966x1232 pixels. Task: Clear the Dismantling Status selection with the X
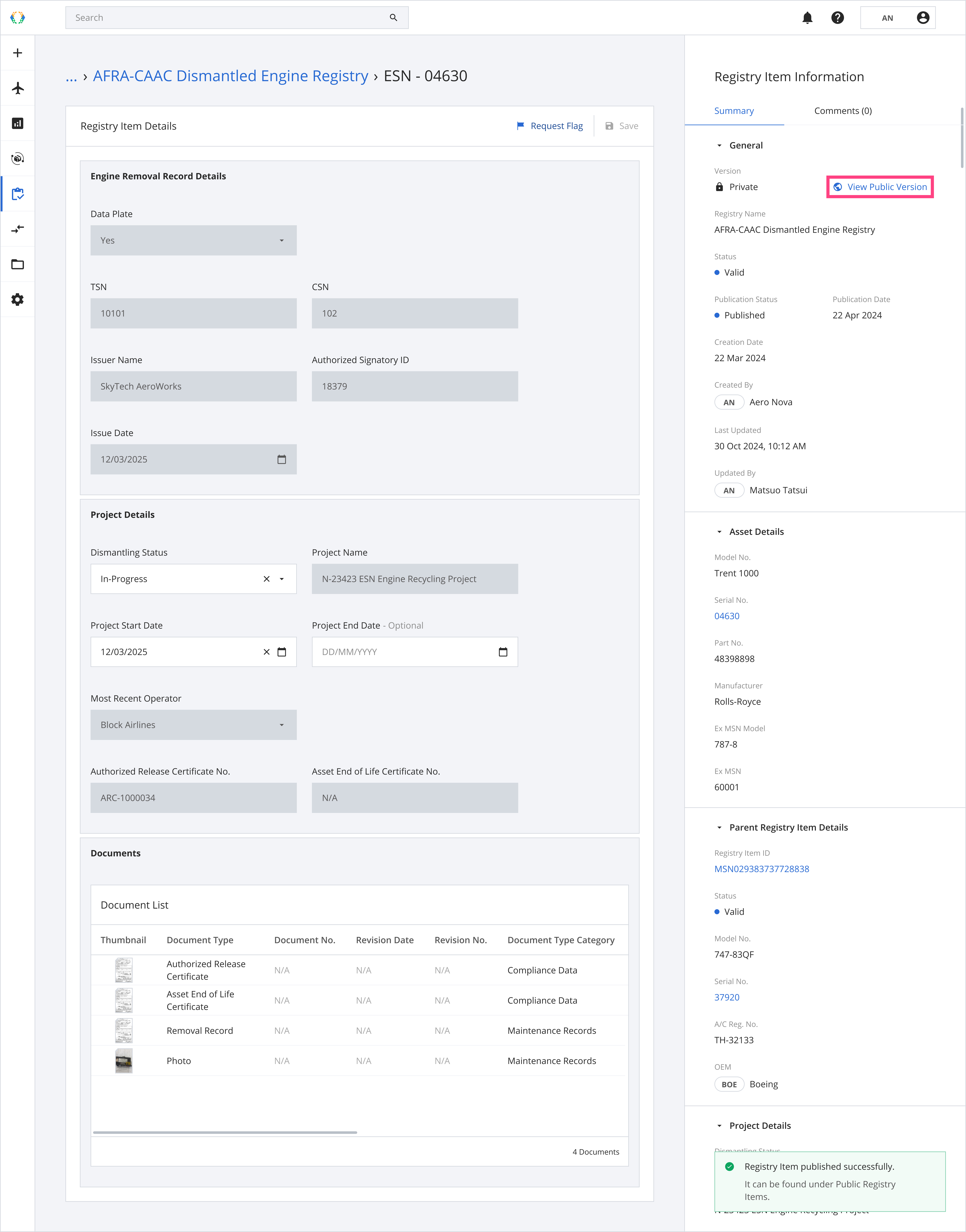(266, 579)
